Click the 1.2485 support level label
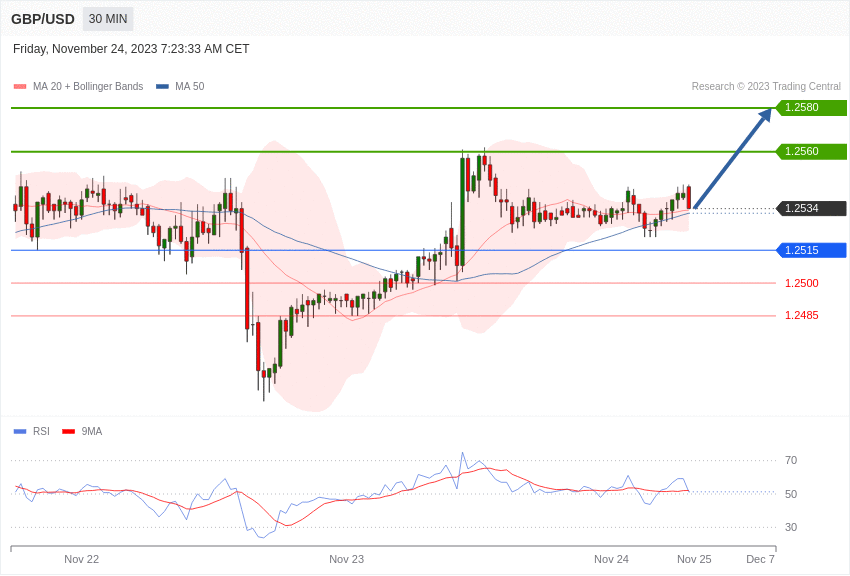The image size is (850, 576). 802,315
